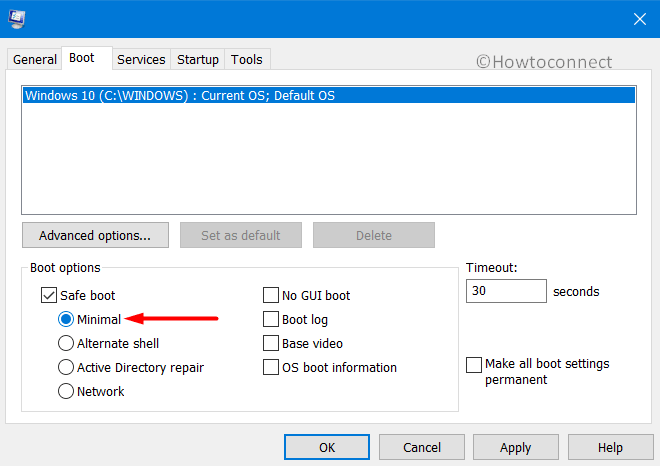The width and height of the screenshot is (660, 466).
Task: Switch to the General tab
Action: [x=35, y=59]
